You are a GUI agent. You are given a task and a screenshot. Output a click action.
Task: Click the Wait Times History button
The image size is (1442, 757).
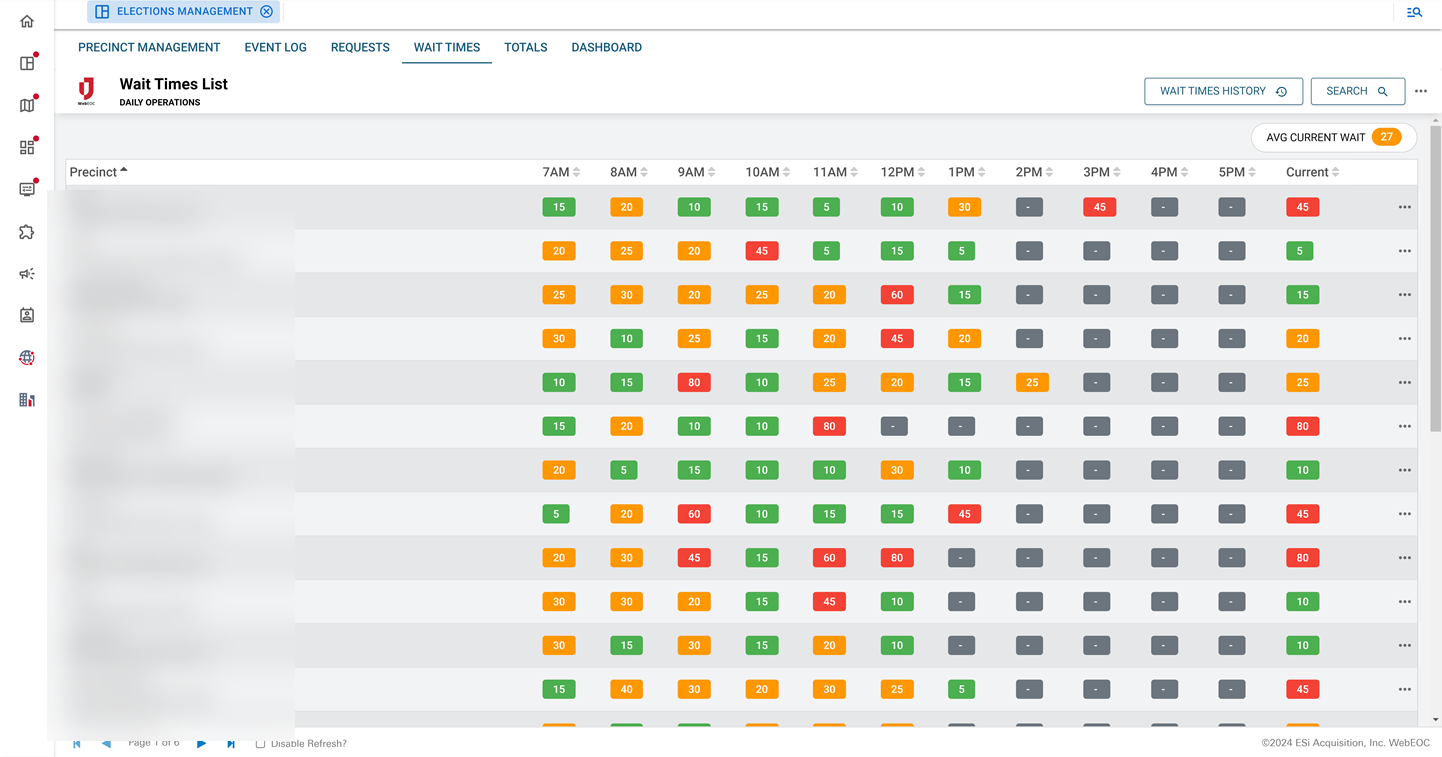(x=1223, y=91)
